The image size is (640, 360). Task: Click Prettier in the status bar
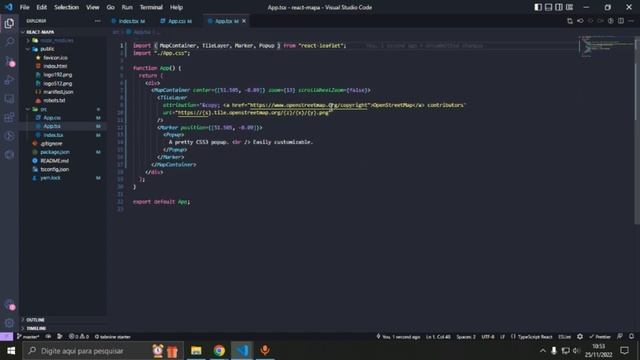pos(600,337)
